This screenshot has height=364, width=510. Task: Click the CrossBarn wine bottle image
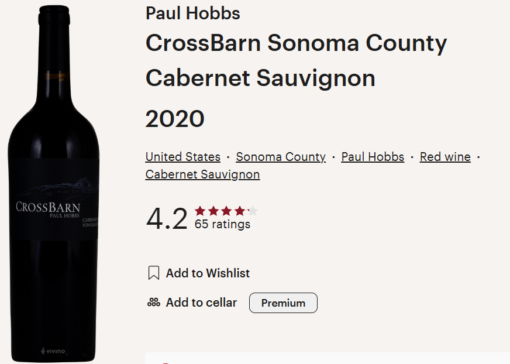pos(53,183)
